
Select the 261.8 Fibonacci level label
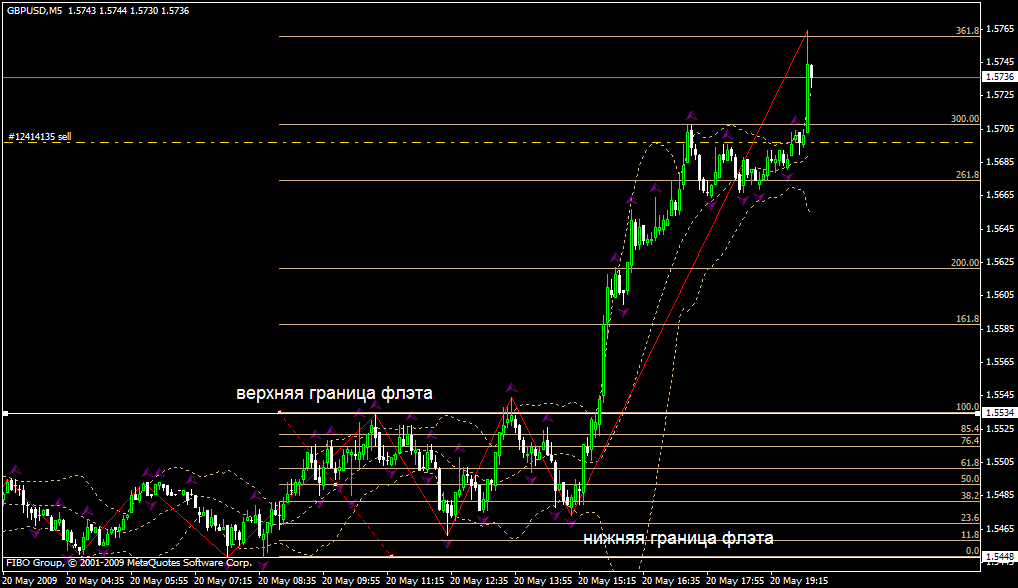[x=967, y=175]
